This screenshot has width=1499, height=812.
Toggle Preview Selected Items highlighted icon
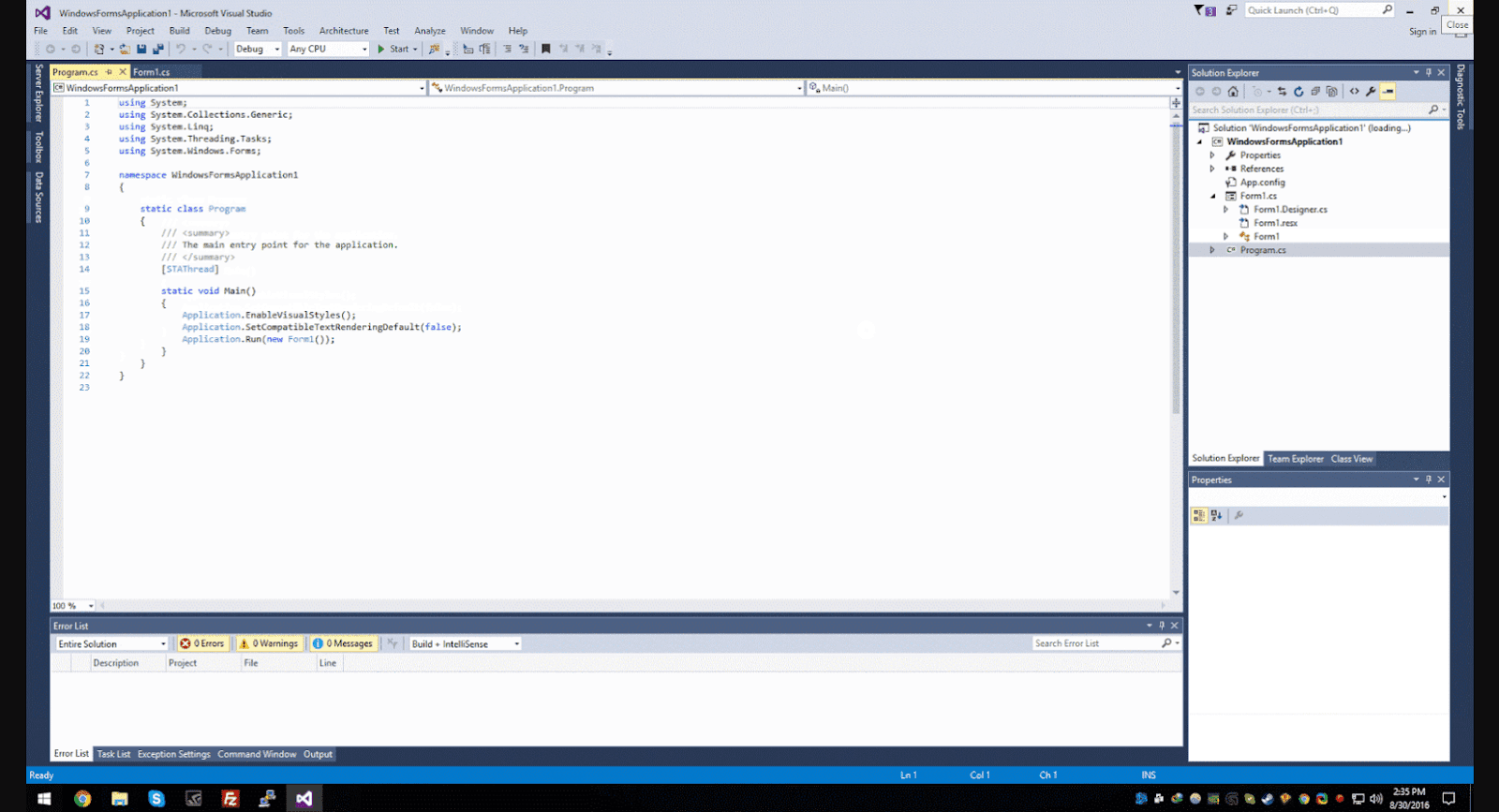pyautogui.click(x=1388, y=91)
